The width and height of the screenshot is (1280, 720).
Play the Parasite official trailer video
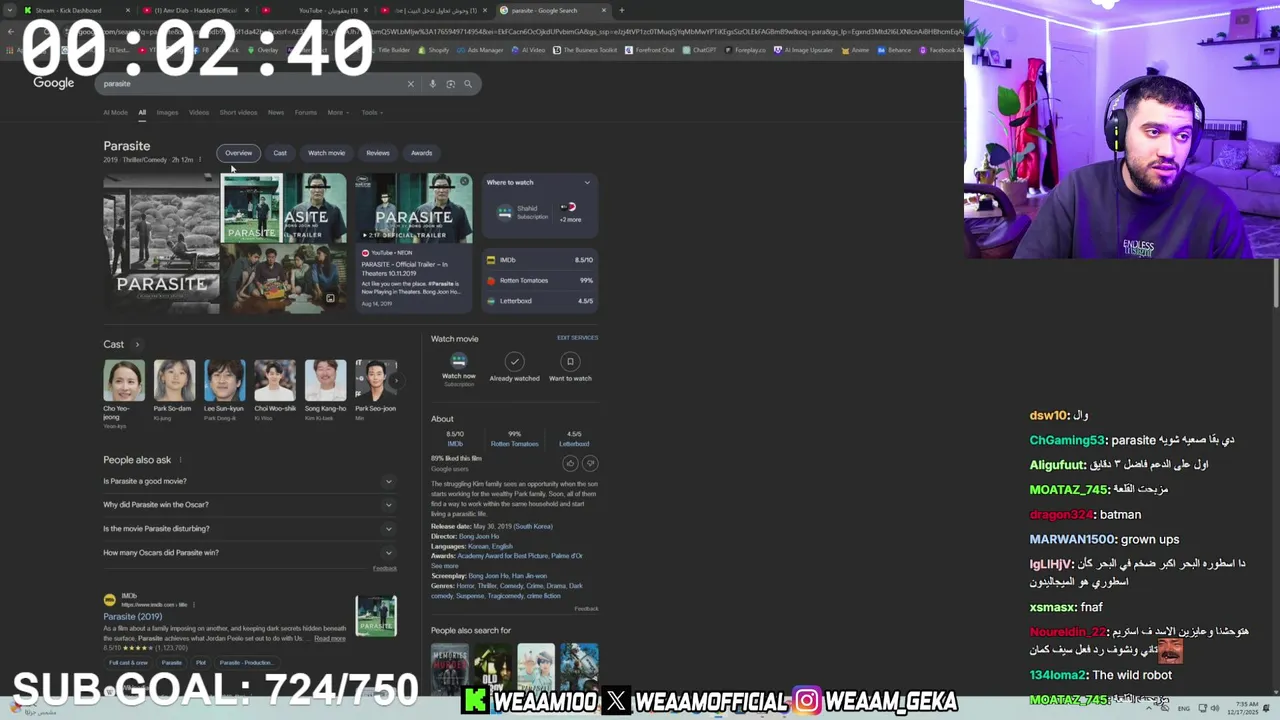[x=414, y=209]
